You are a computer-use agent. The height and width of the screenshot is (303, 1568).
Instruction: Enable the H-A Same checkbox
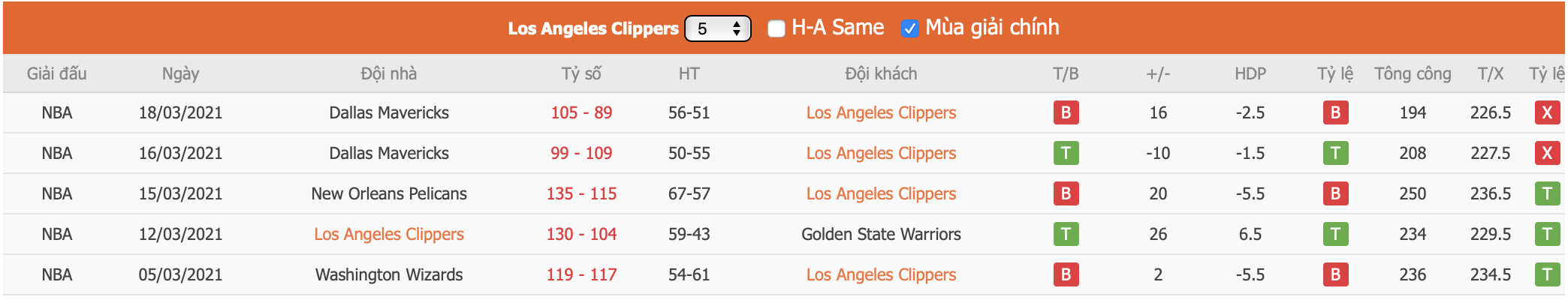click(x=776, y=28)
